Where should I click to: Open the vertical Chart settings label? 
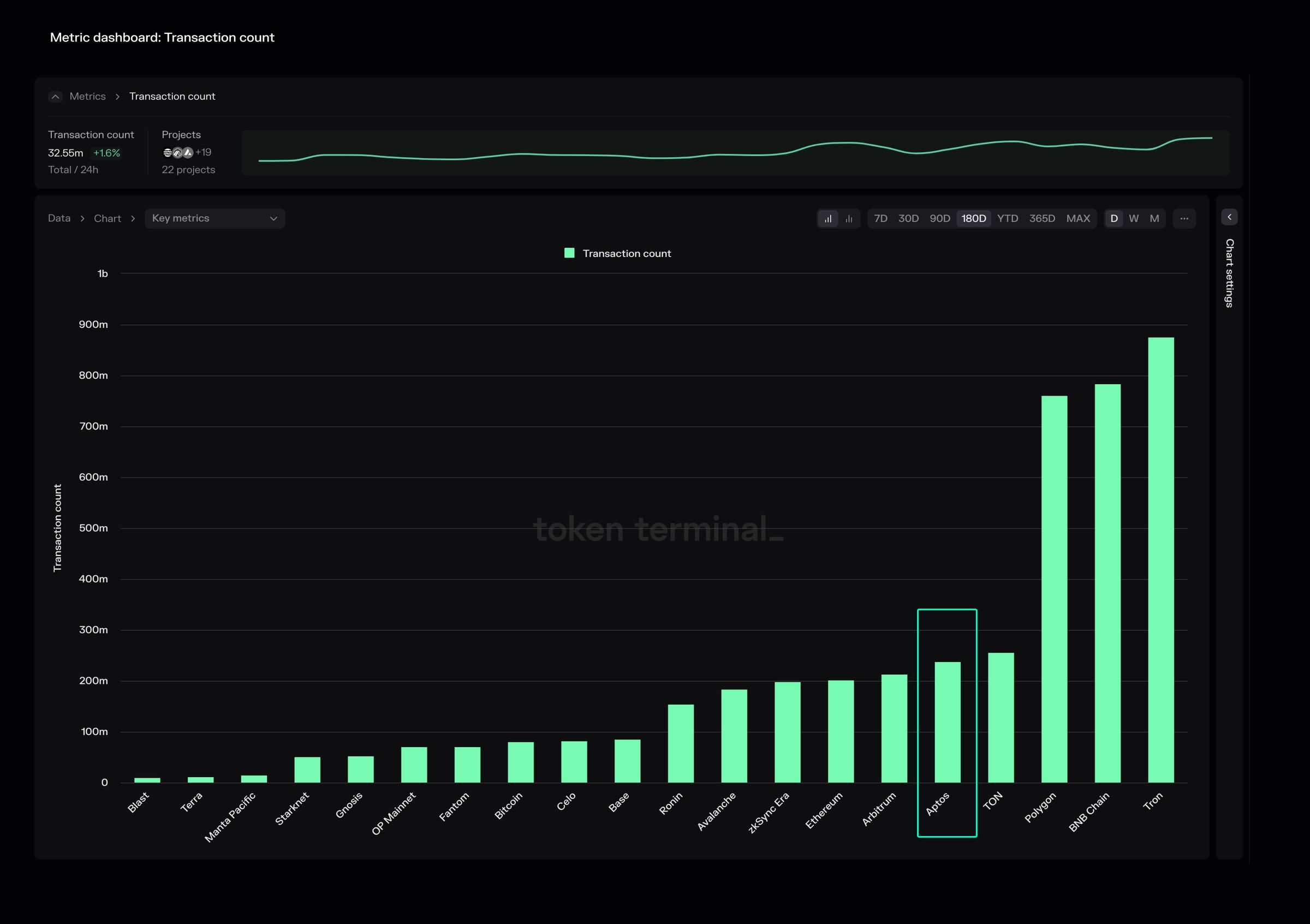click(1229, 273)
